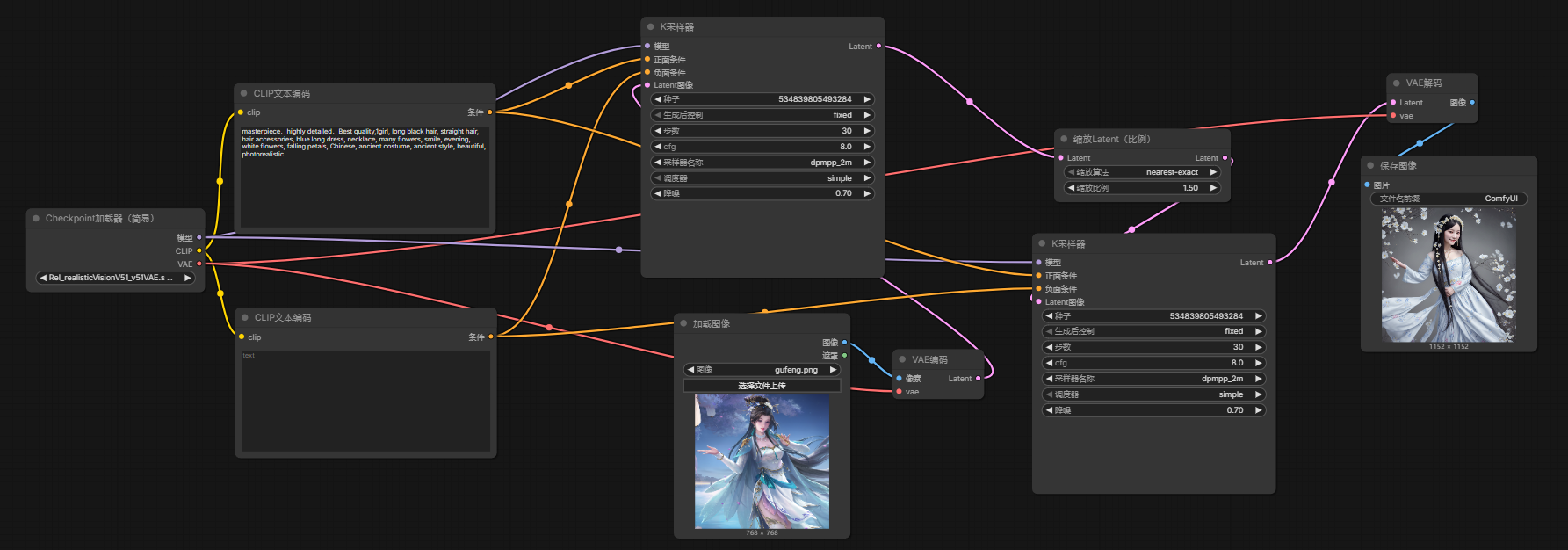Screen dimensions: 1568x550
Task: Open 调度器 simple dropdown in K采样器 feeding VAE解码
Action: pyautogui.click(x=1153, y=394)
